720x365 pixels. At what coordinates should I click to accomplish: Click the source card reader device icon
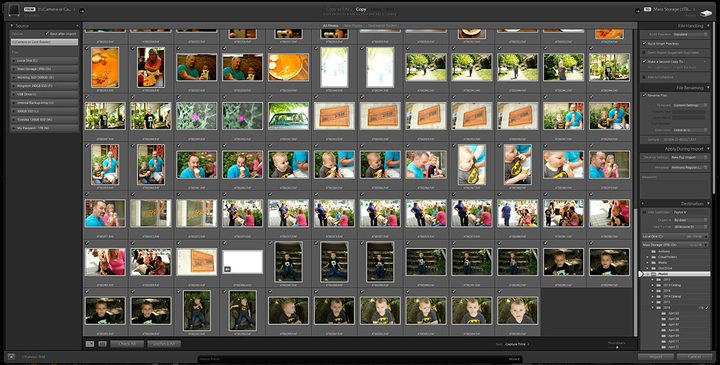[x=14, y=10]
